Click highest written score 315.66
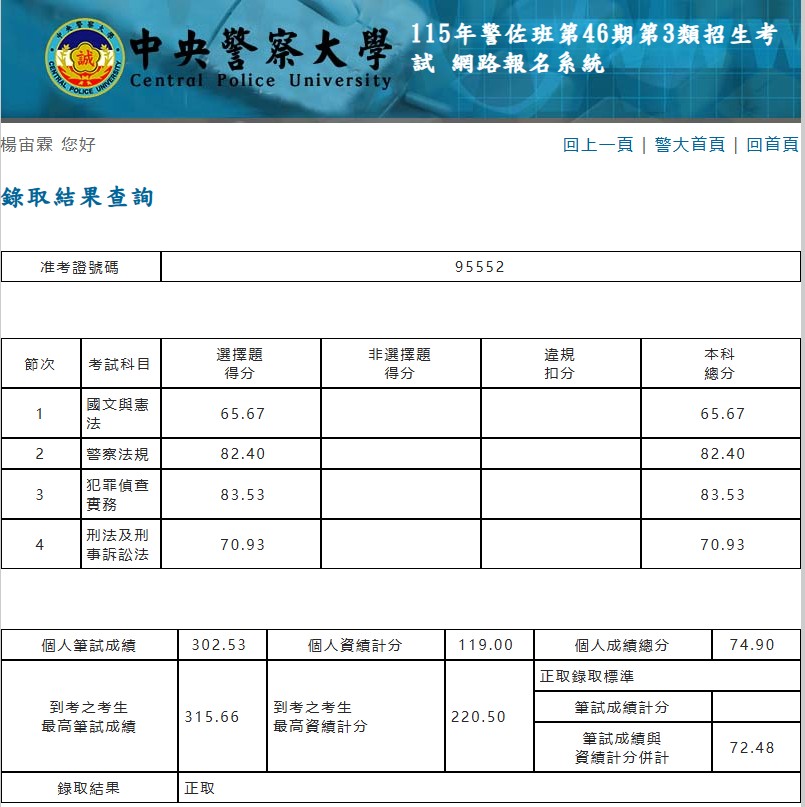 tap(212, 716)
